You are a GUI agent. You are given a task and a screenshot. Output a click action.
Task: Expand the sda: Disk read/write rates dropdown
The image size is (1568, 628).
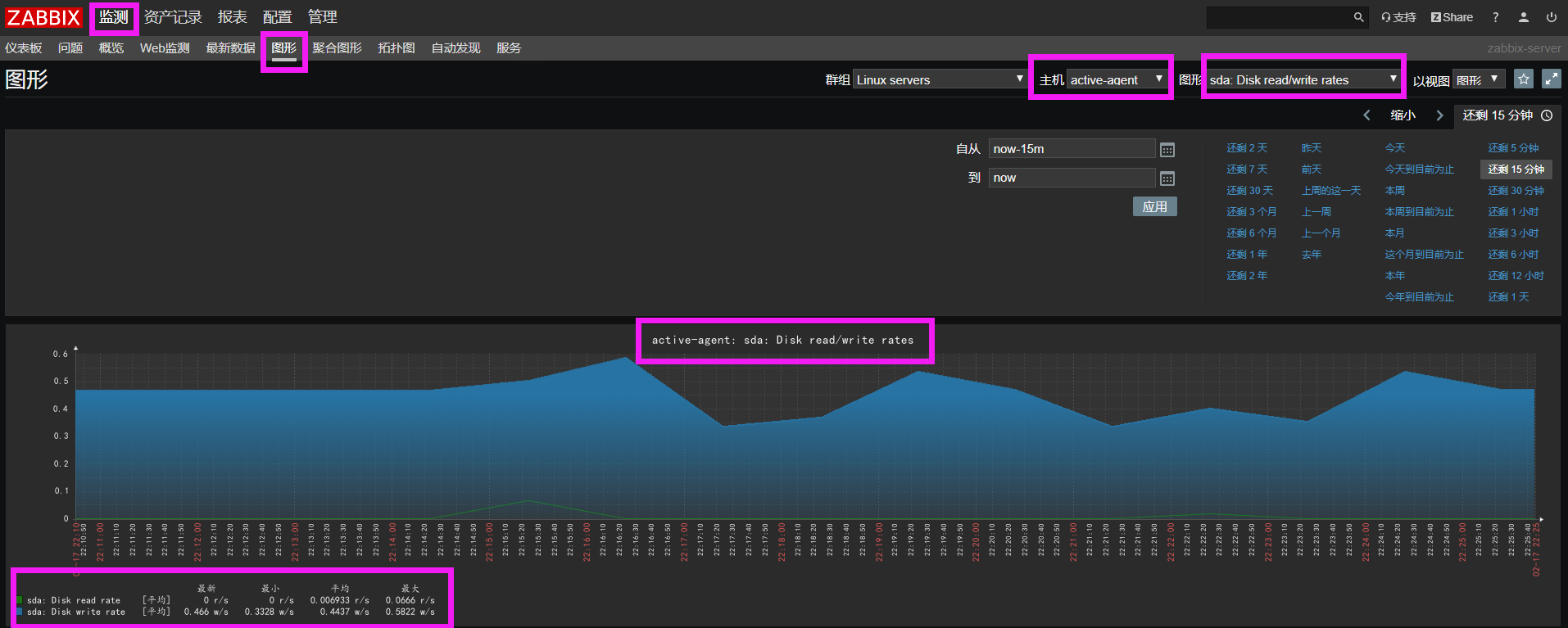click(x=1303, y=79)
